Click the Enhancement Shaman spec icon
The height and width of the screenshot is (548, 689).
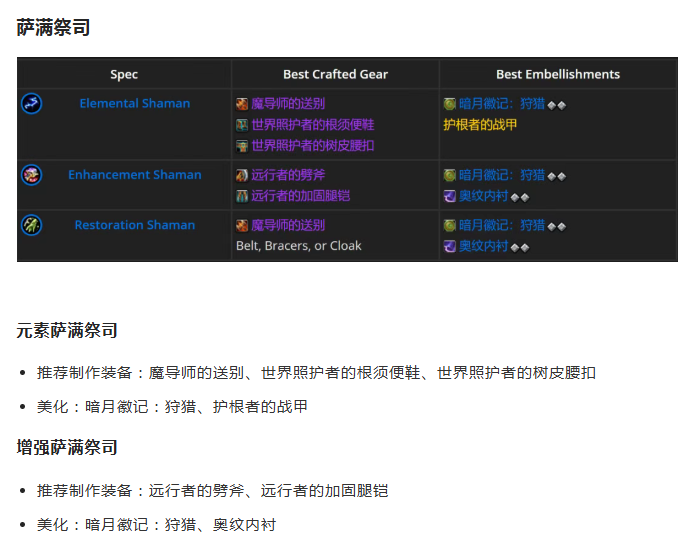tap(31, 175)
